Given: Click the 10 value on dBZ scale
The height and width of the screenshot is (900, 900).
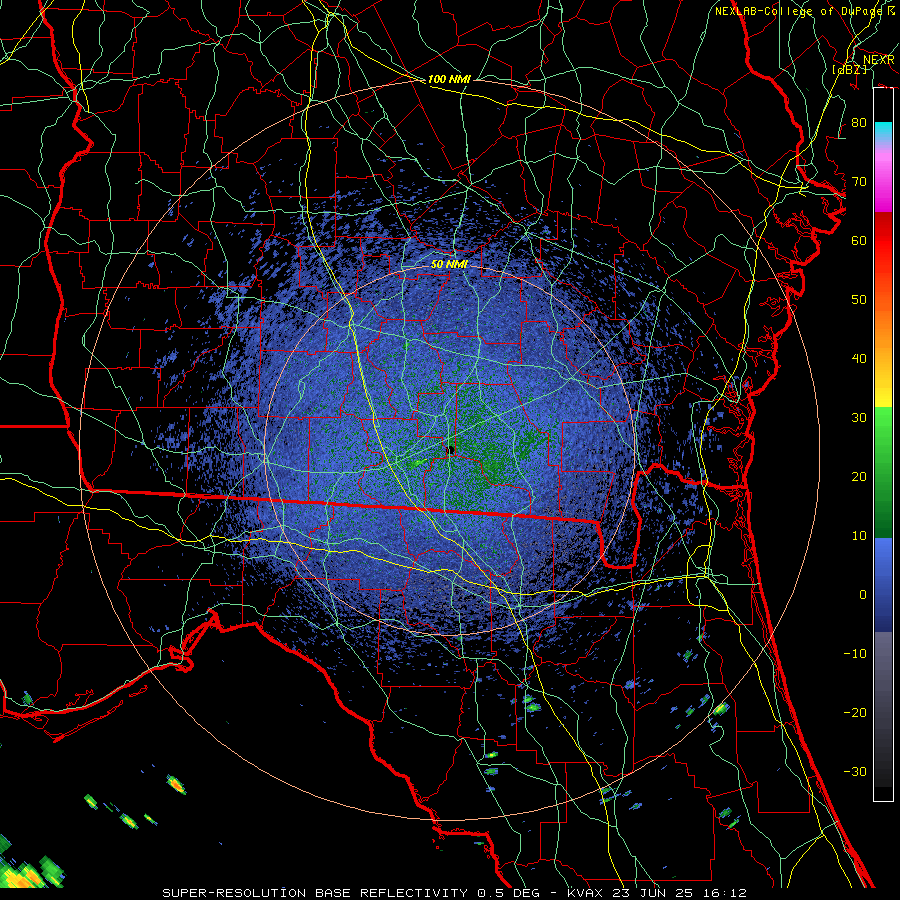Looking at the screenshot, I should (x=859, y=536).
